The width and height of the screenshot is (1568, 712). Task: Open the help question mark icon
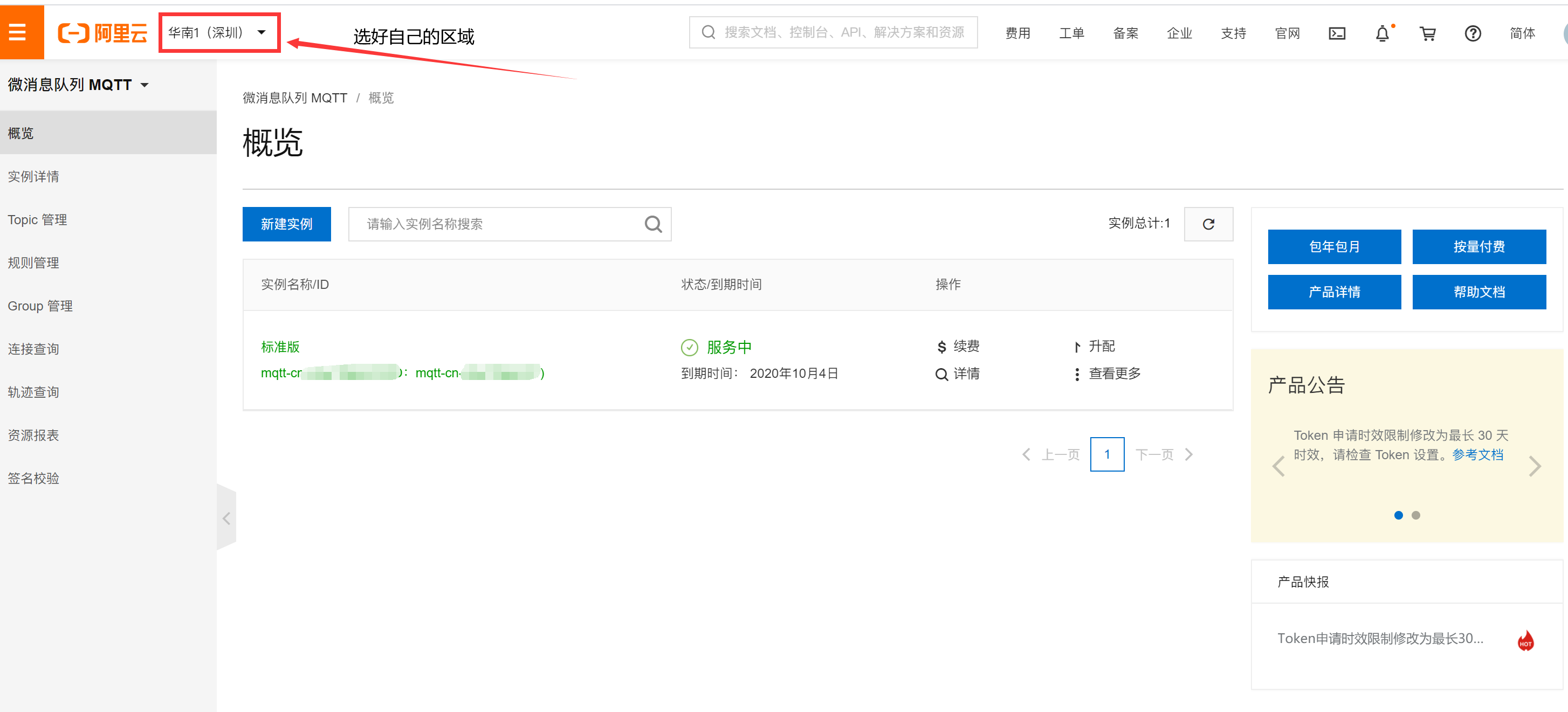point(1473,33)
